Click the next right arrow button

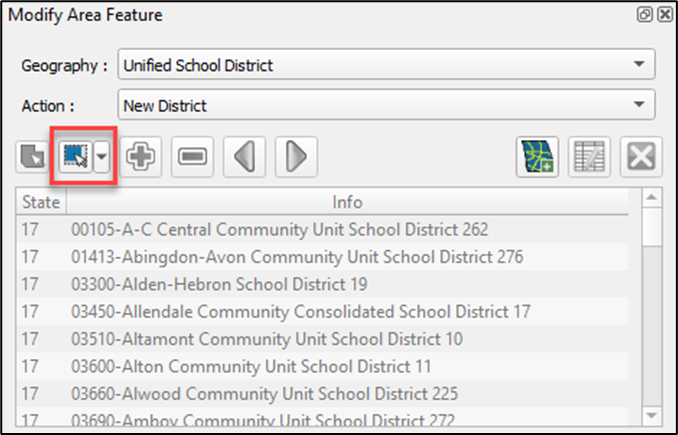295,157
